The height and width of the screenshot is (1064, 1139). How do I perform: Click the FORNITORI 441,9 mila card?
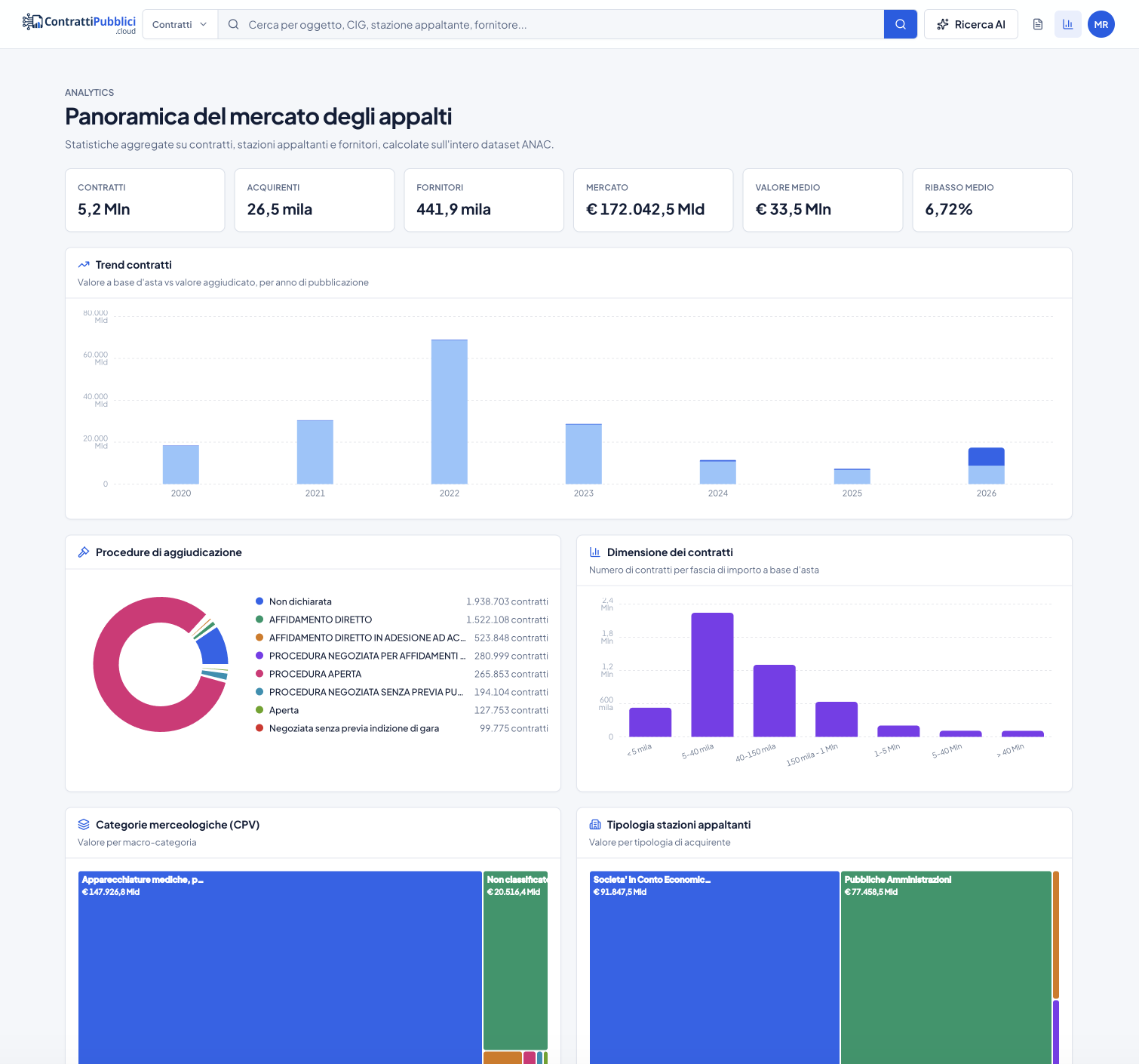(484, 200)
